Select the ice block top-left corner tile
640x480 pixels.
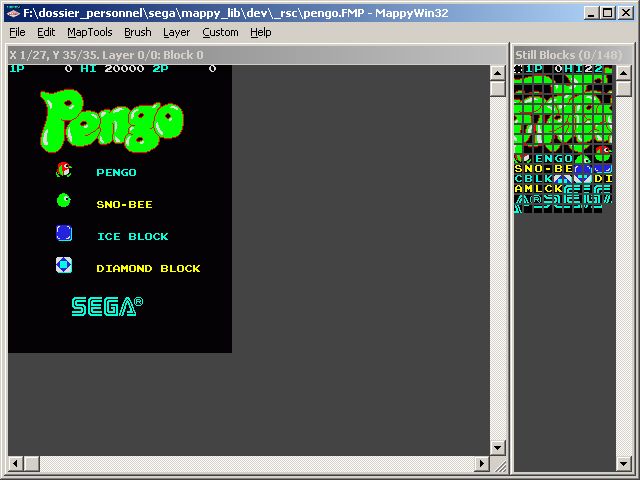click(x=578, y=169)
